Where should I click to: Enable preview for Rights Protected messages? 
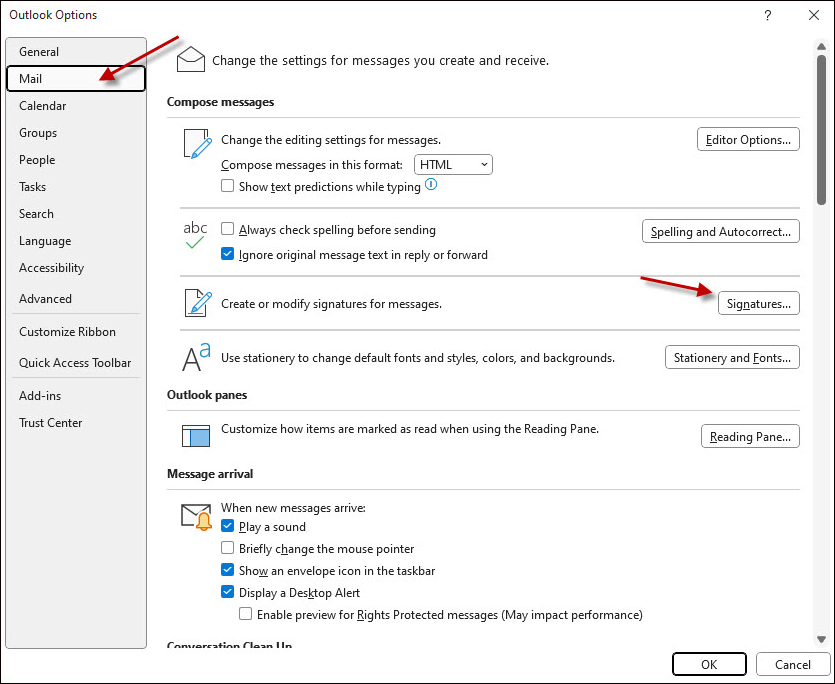click(x=245, y=614)
